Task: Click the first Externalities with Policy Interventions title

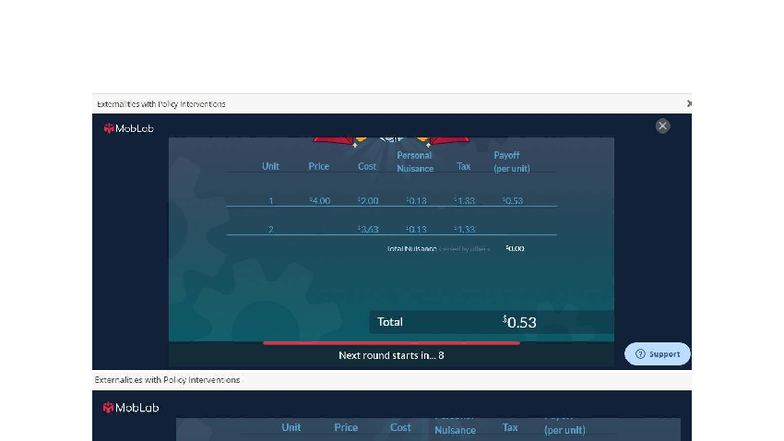Action: click(x=161, y=104)
